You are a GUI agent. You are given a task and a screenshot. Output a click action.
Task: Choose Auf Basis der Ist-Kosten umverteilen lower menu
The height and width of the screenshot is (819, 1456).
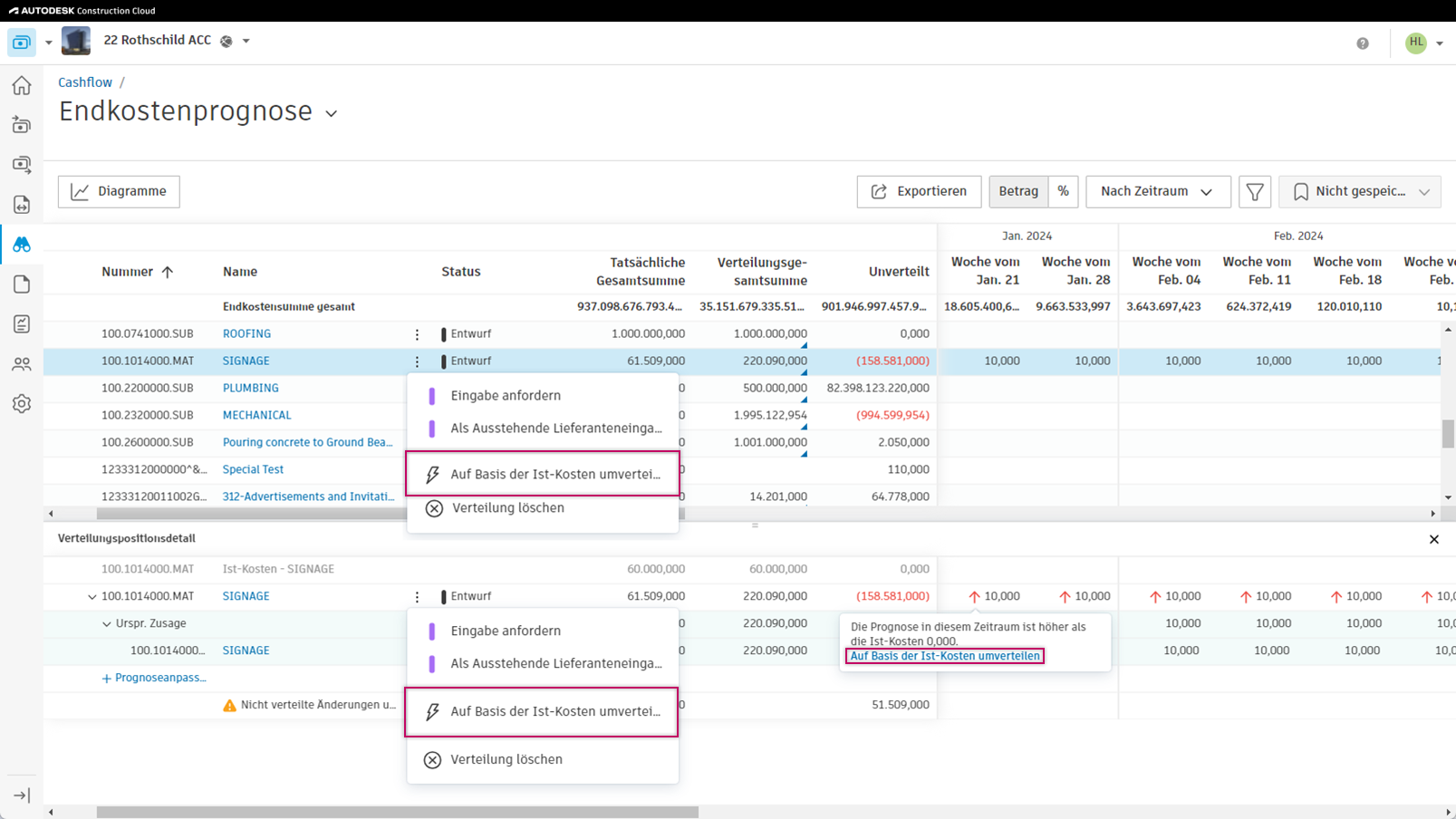click(x=542, y=712)
